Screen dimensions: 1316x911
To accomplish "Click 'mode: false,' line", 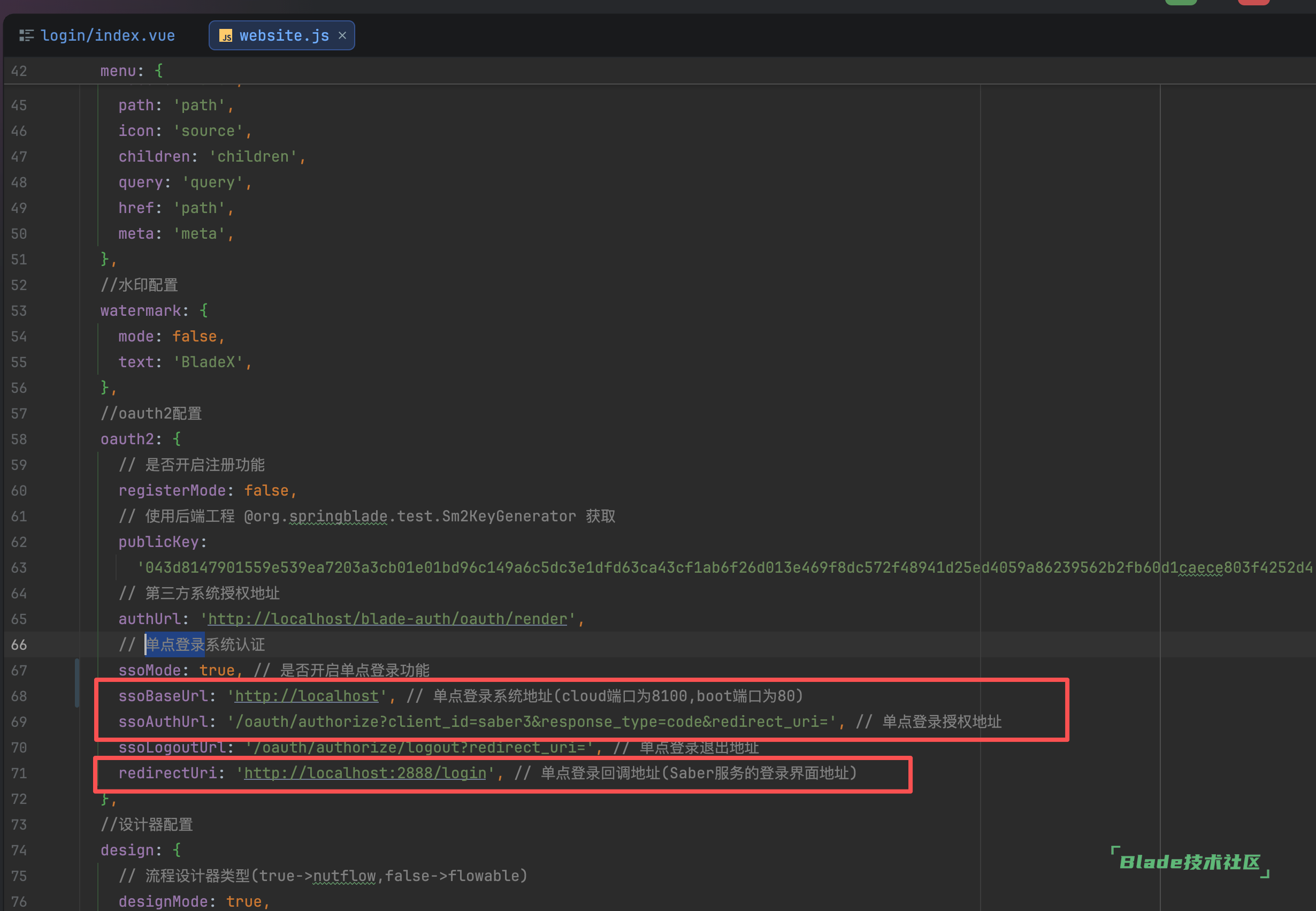I will pos(171,336).
